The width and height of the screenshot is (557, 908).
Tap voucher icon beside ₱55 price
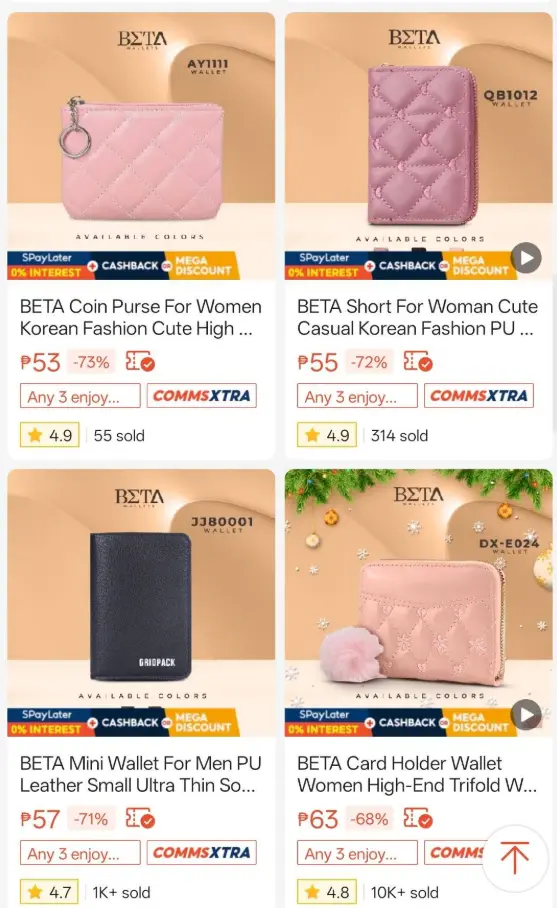[x=418, y=362]
